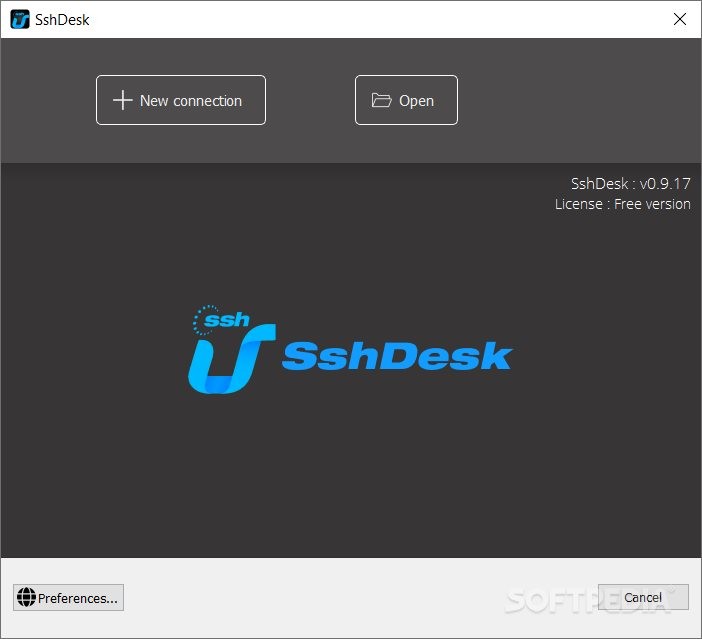
Task: Open the Preferences dialog
Action: point(68,597)
